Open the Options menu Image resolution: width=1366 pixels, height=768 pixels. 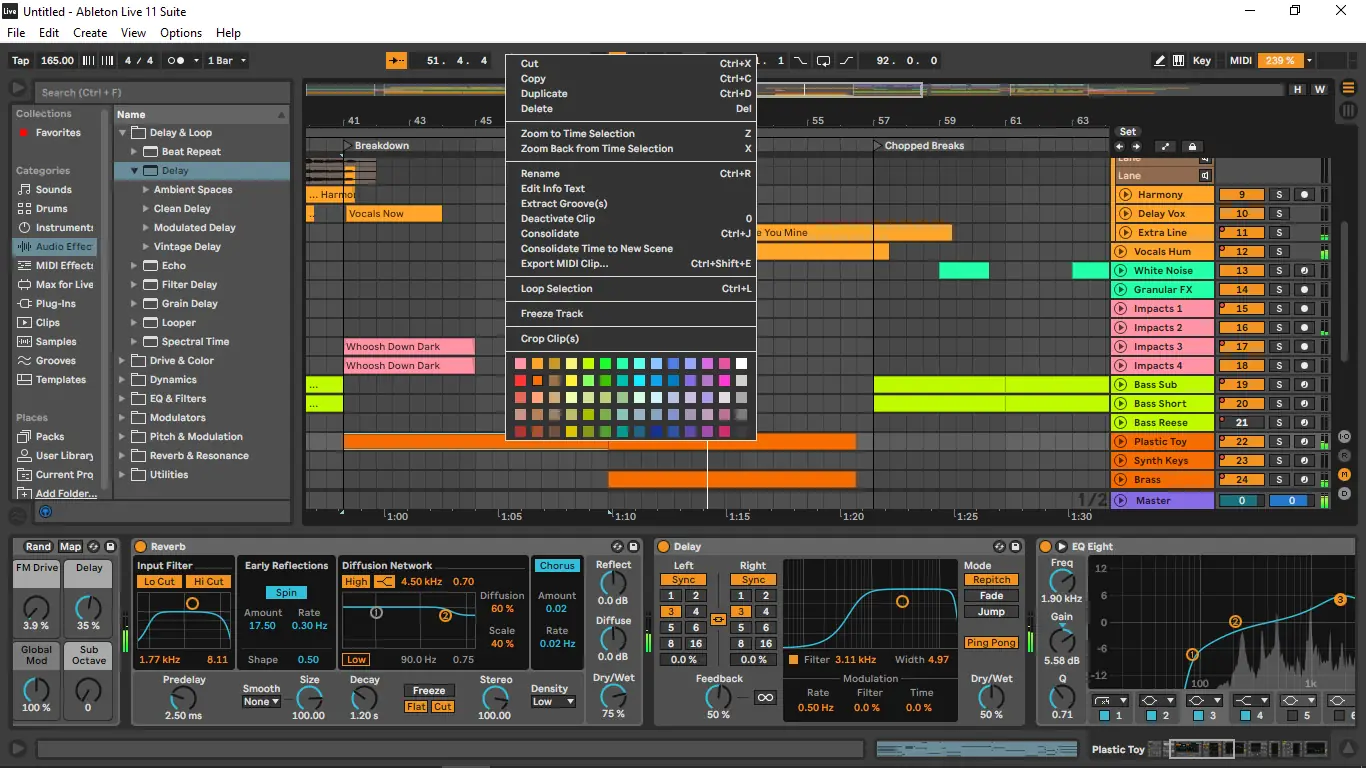click(181, 32)
